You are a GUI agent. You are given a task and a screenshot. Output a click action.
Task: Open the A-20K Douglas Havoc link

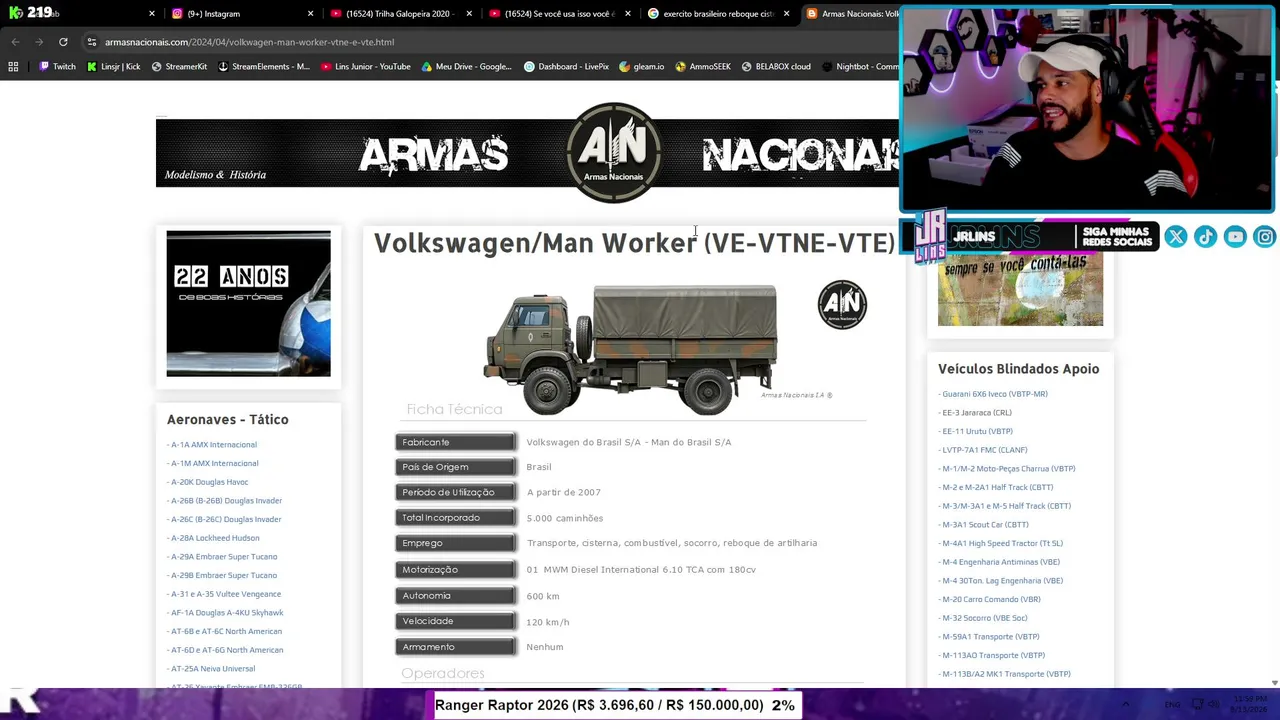(x=208, y=482)
